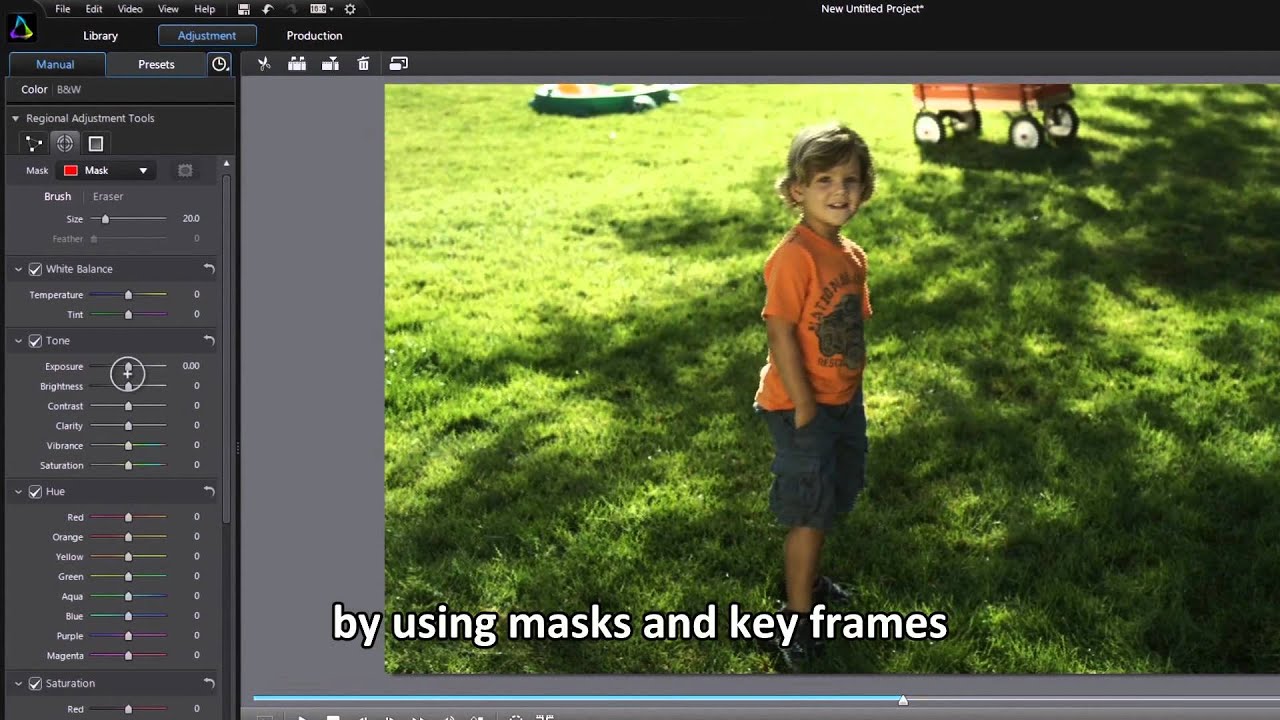Select the Manual tab
This screenshot has width=1280, height=720.
(55, 64)
